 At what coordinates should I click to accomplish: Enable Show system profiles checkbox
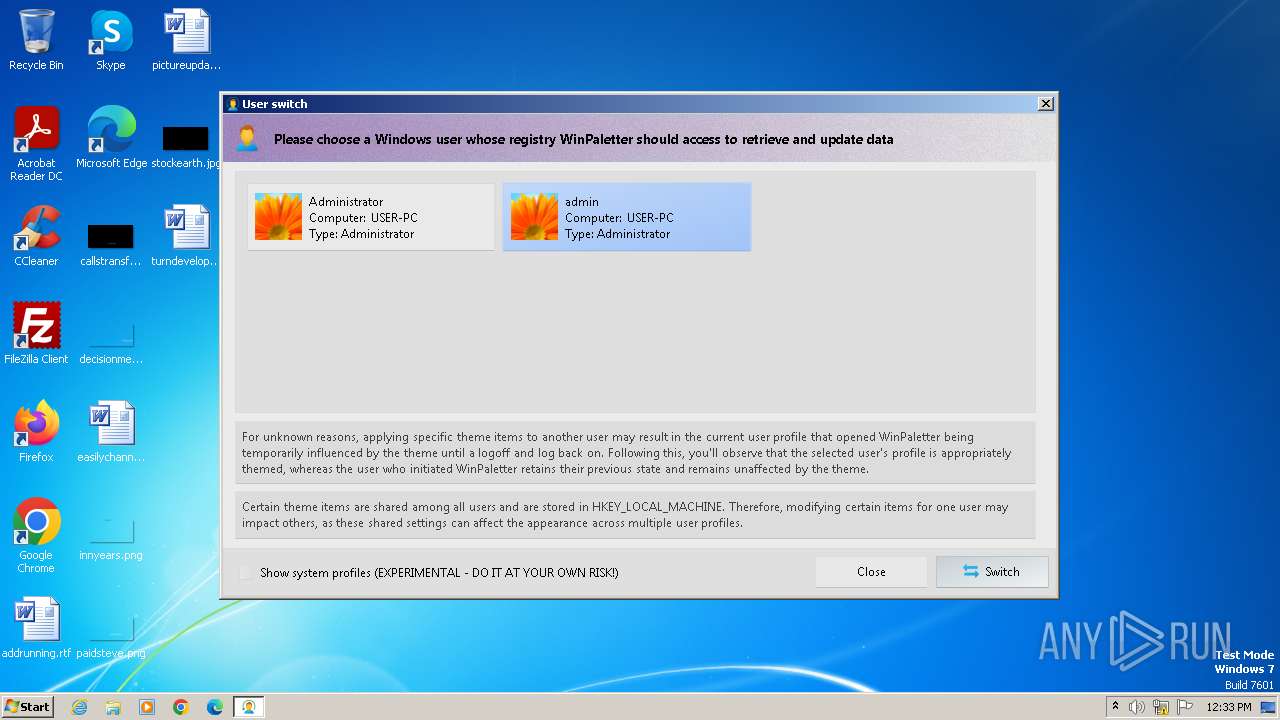coord(247,573)
